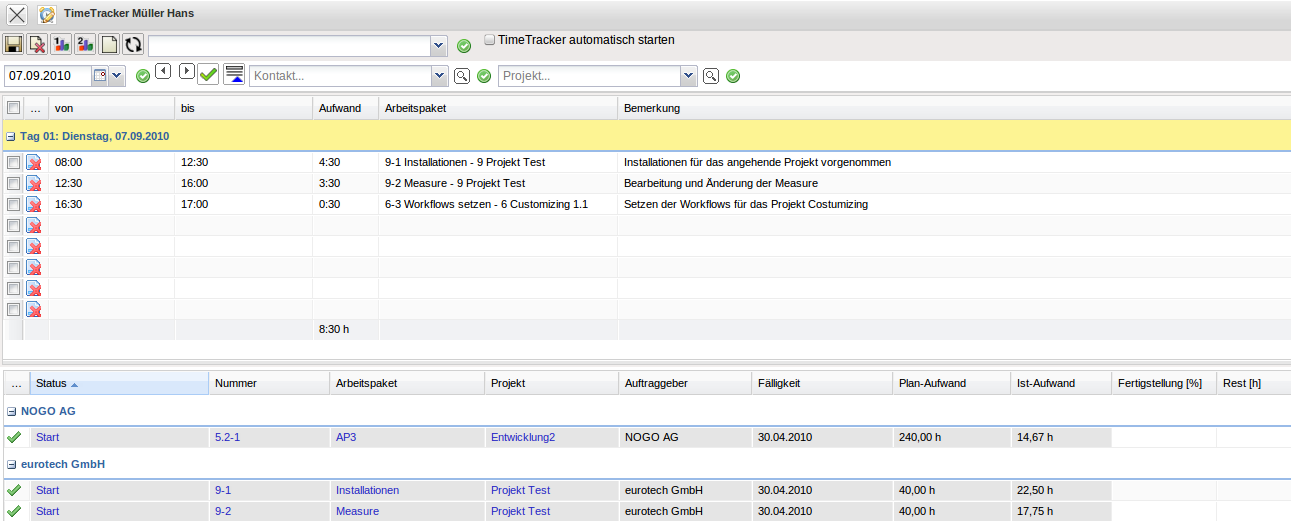Go to next day arrow button
The height and width of the screenshot is (521, 1291).
pyautogui.click(x=187, y=71)
